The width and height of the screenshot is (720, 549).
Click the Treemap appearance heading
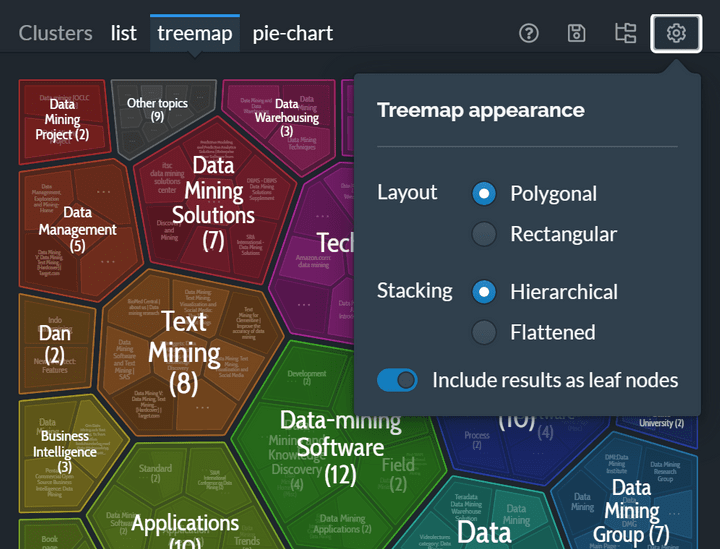481,110
